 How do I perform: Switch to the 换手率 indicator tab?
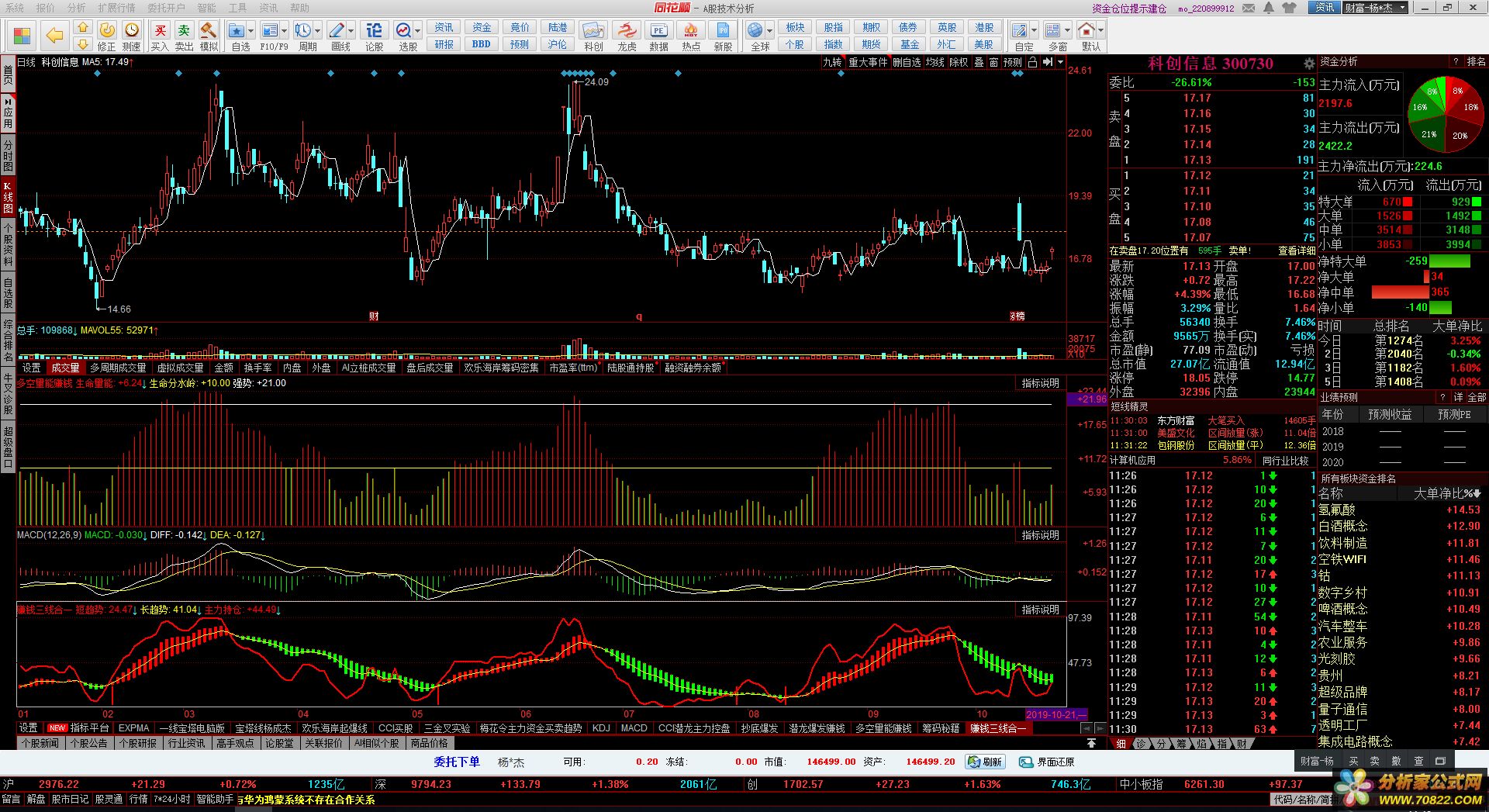click(257, 368)
